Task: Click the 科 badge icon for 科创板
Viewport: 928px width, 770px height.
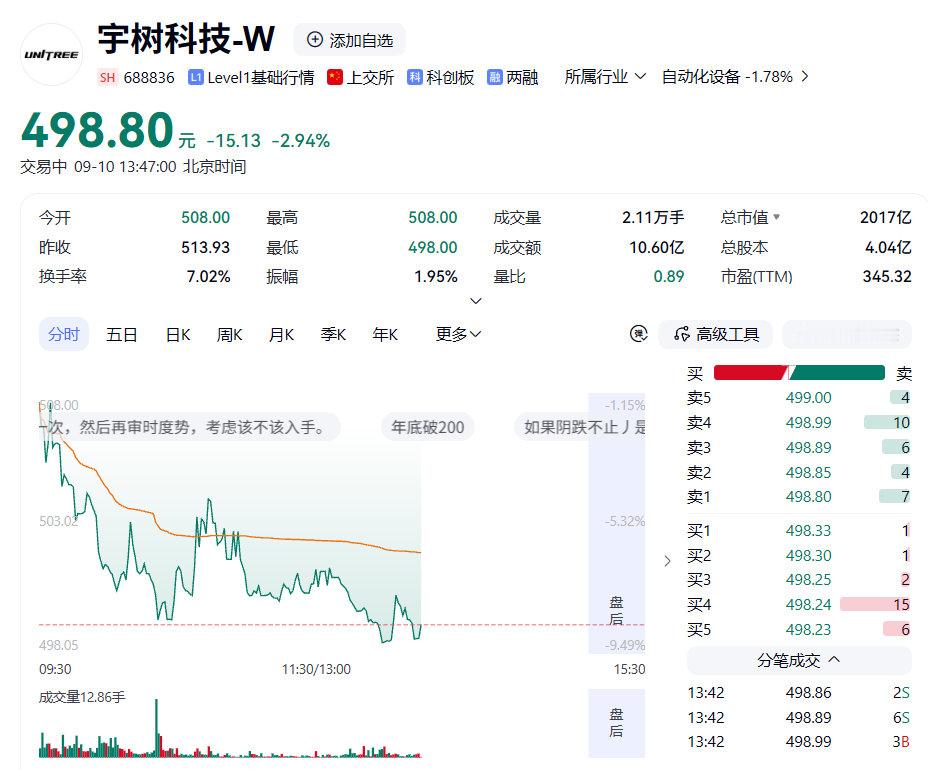Action: tap(414, 77)
